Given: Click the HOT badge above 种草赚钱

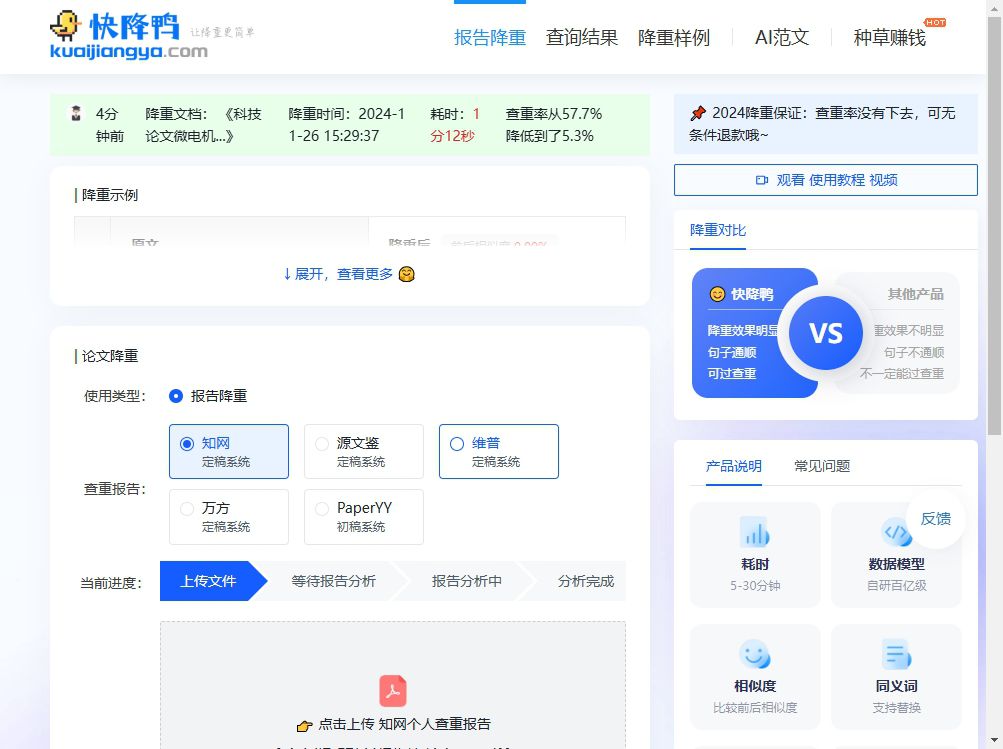Looking at the screenshot, I should (935, 22).
